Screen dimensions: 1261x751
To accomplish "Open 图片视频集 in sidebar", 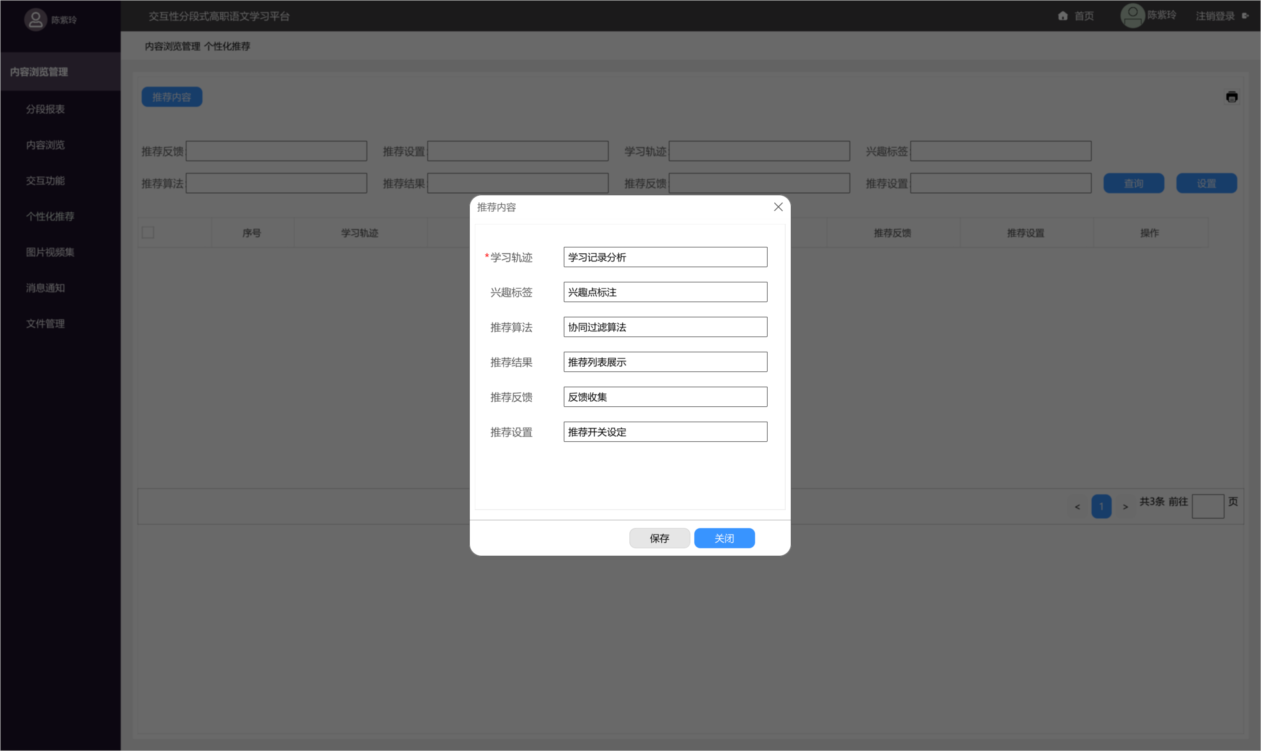I will 50,252.
